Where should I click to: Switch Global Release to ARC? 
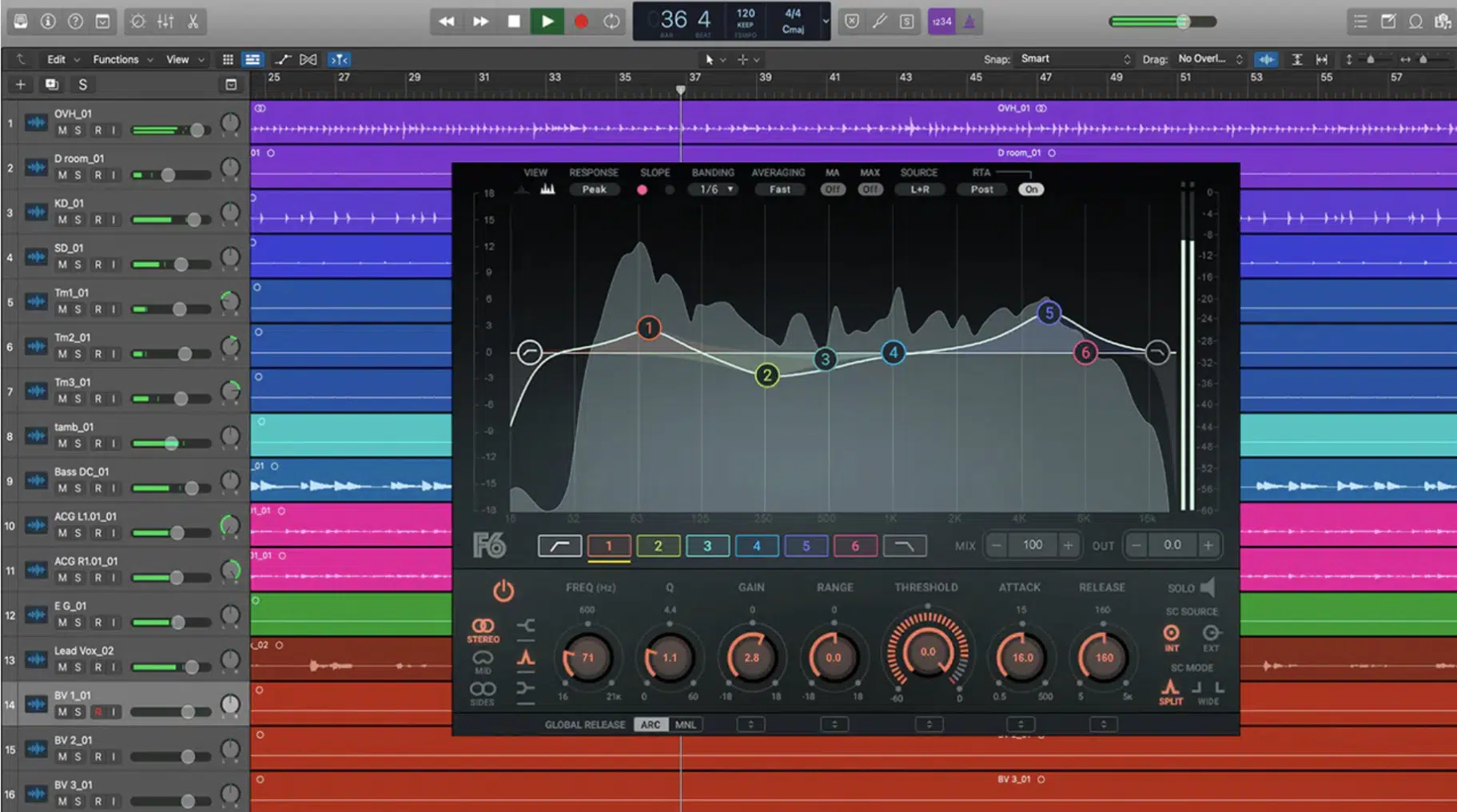pos(651,725)
